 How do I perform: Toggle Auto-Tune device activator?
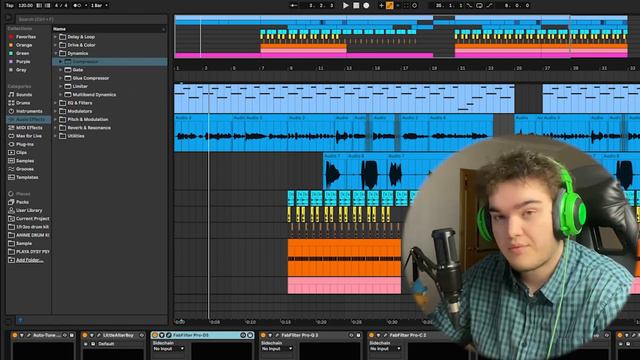pyautogui.click(x=15, y=335)
